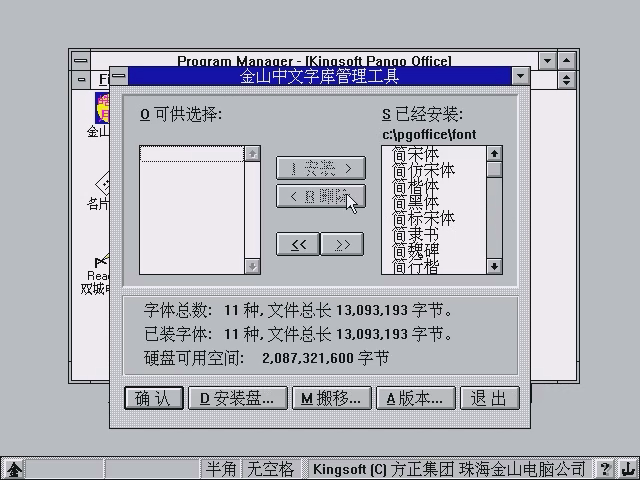Click the 金 input method icon in status bar

click(x=14, y=469)
